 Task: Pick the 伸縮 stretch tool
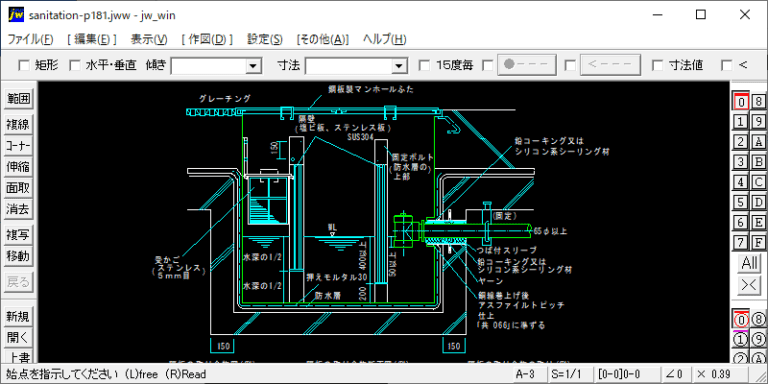[x=19, y=167]
